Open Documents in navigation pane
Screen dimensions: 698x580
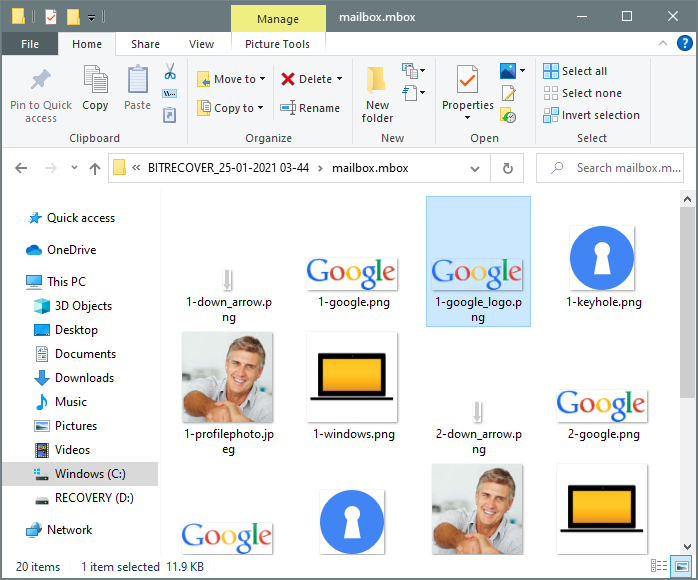point(85,354)
